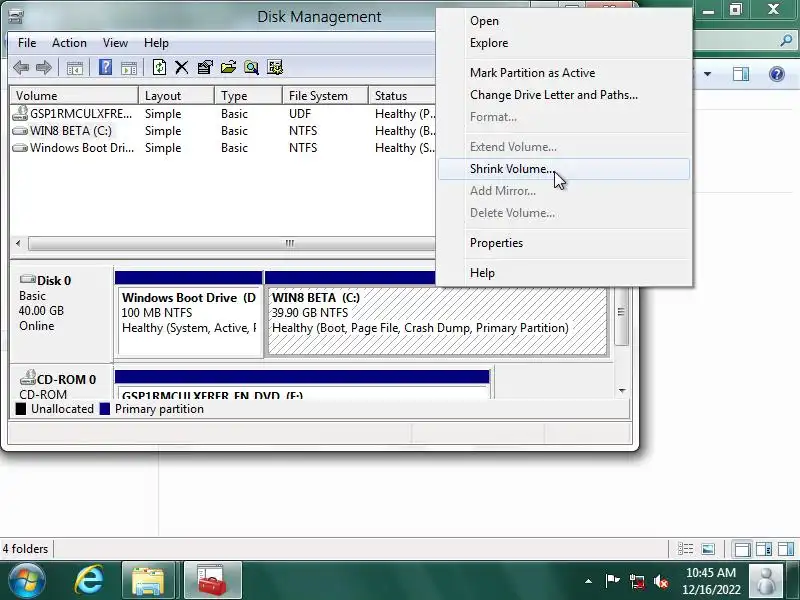
Task: Click the horizontal scrollbar thumb in volume list
Action: click(232, 243)
